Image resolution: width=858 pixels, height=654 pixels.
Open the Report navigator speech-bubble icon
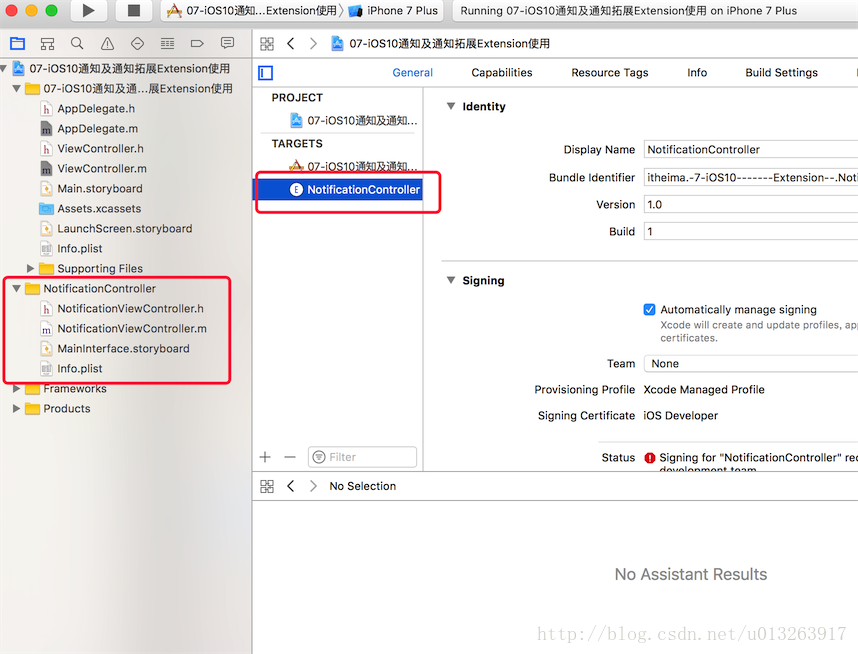pyautogui.click(x=227, y=43)
